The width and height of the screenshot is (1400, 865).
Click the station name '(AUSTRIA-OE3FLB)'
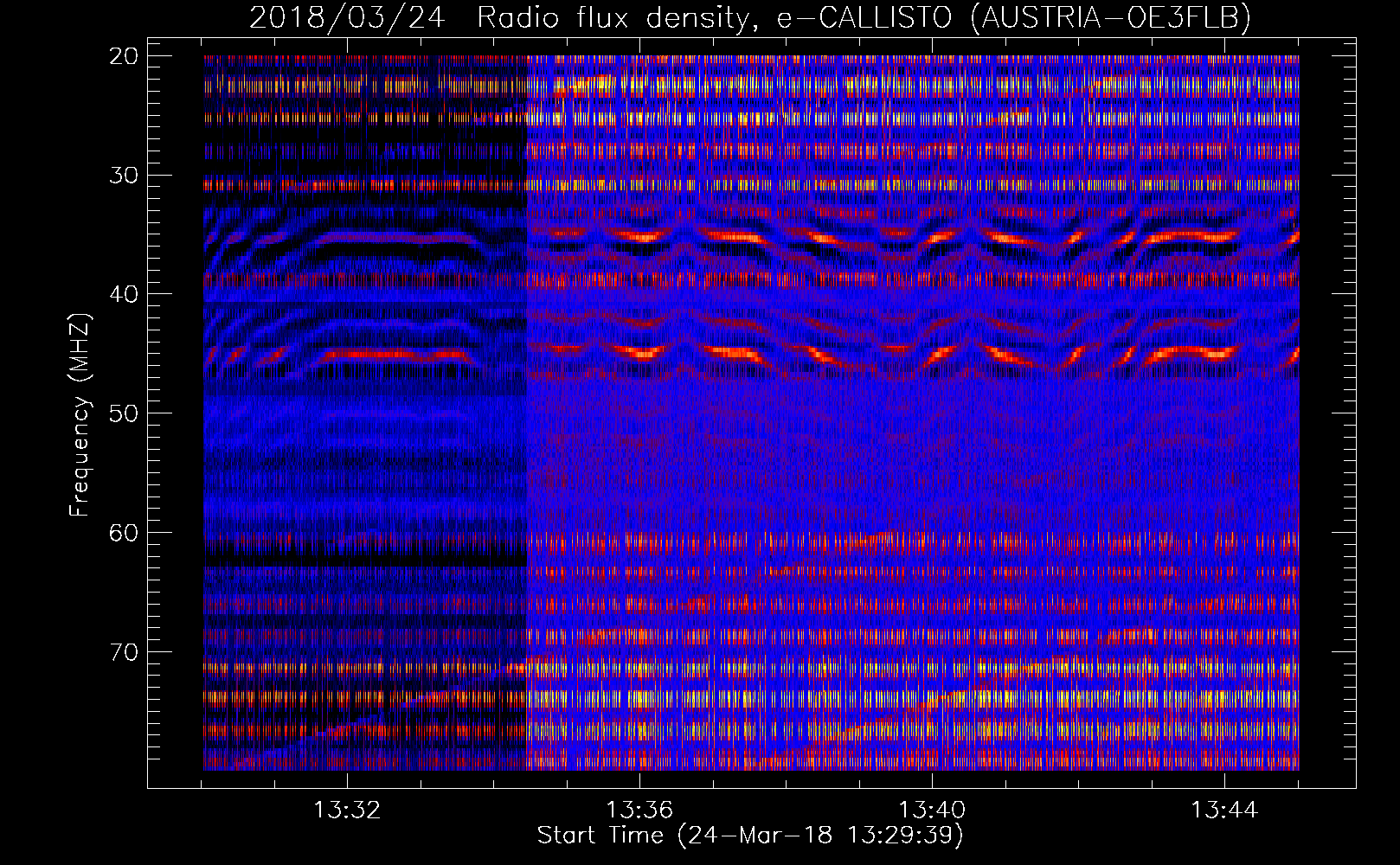click(x=1111, y=18)
